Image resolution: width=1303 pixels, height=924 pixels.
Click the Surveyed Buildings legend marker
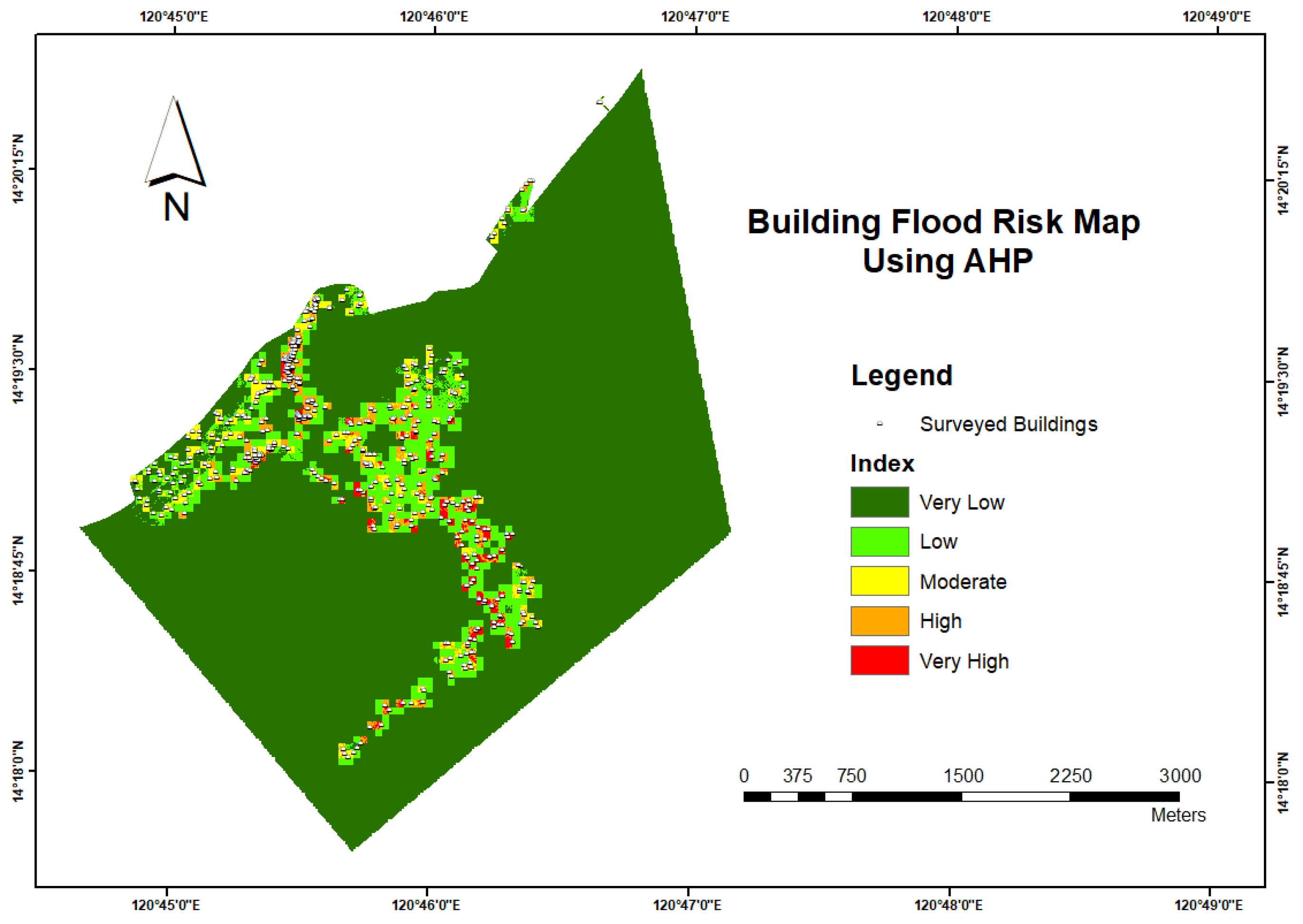click(879, 424)
